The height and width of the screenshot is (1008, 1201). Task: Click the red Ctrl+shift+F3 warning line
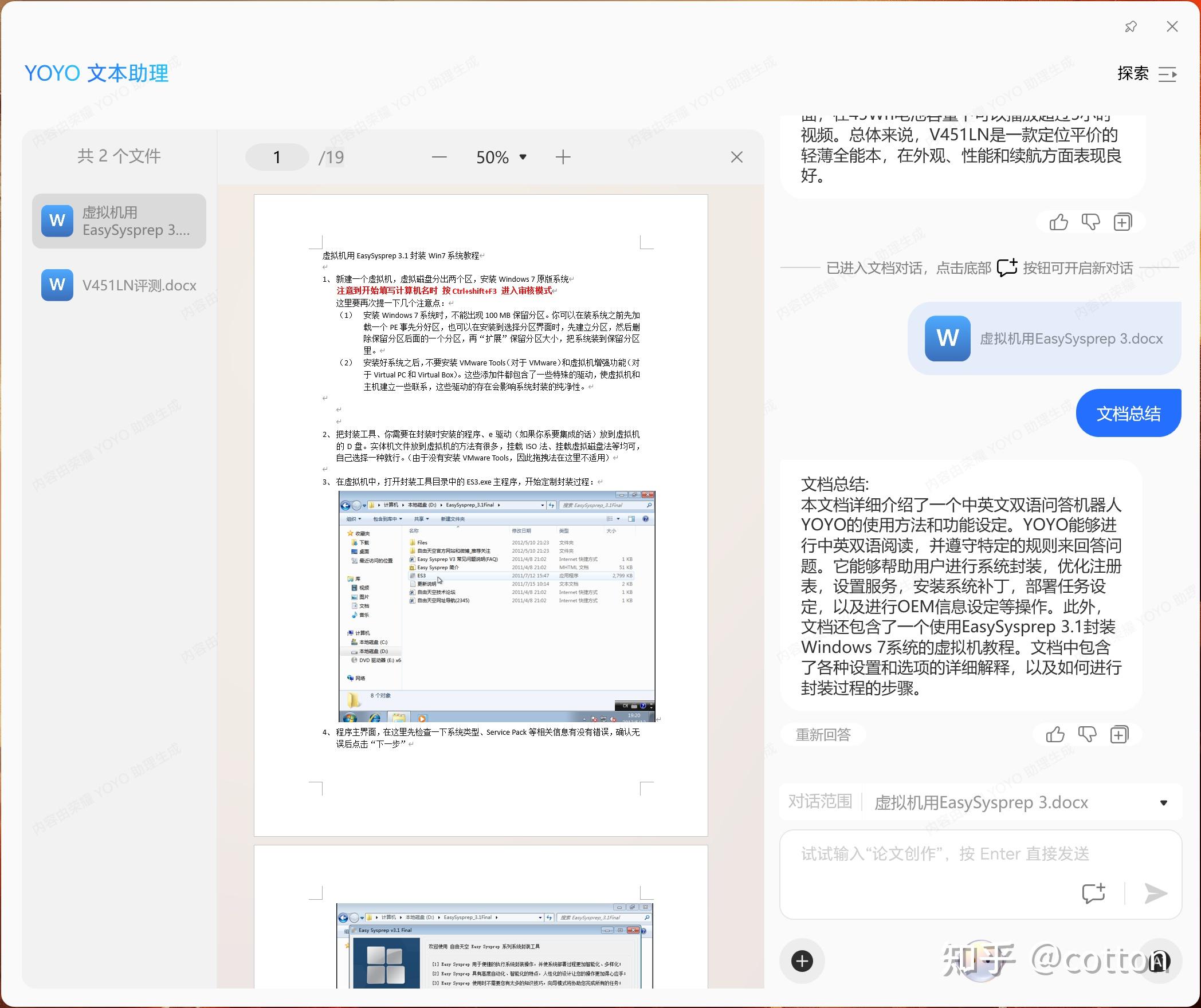[445, 291]
